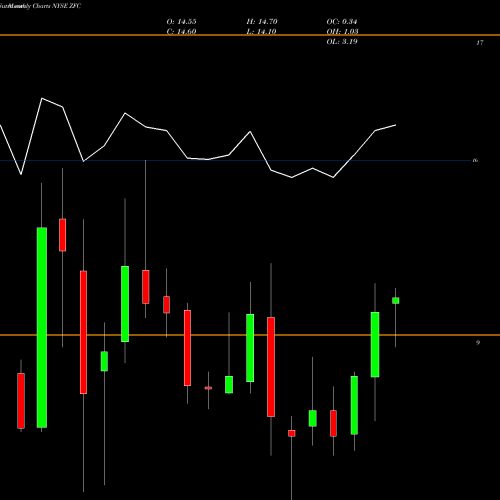
Task: Click the "OH: 1.03" readout
Action: (x=342, y=32)
